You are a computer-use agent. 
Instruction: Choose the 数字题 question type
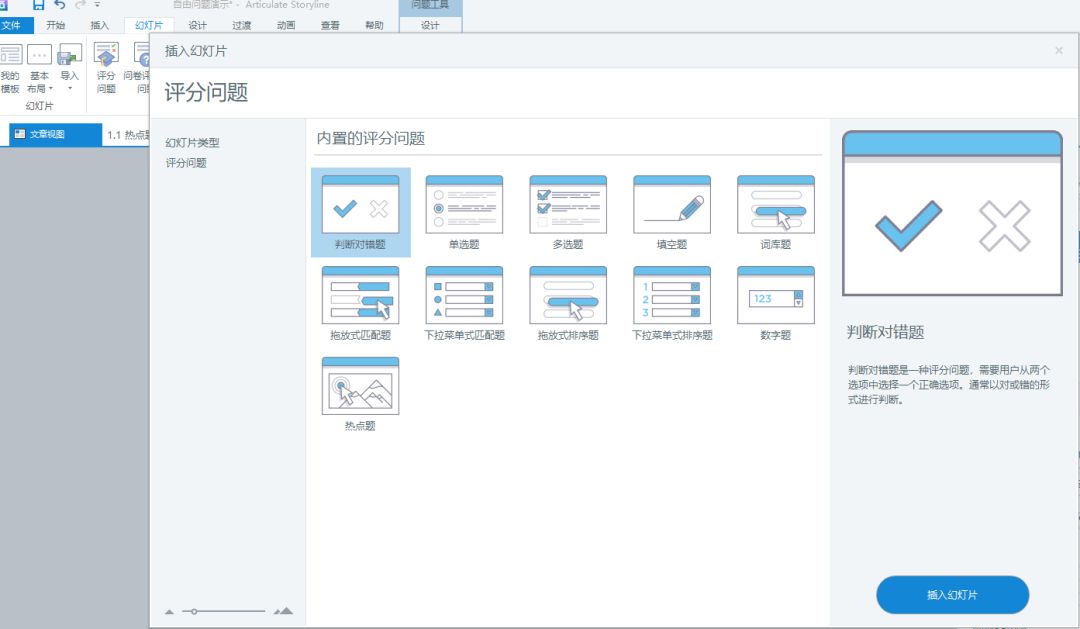click(776, 303)
